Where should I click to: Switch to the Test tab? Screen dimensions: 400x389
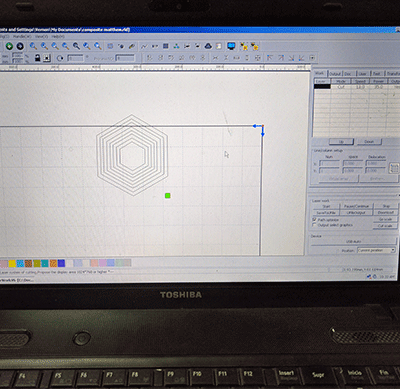point(377,74)
